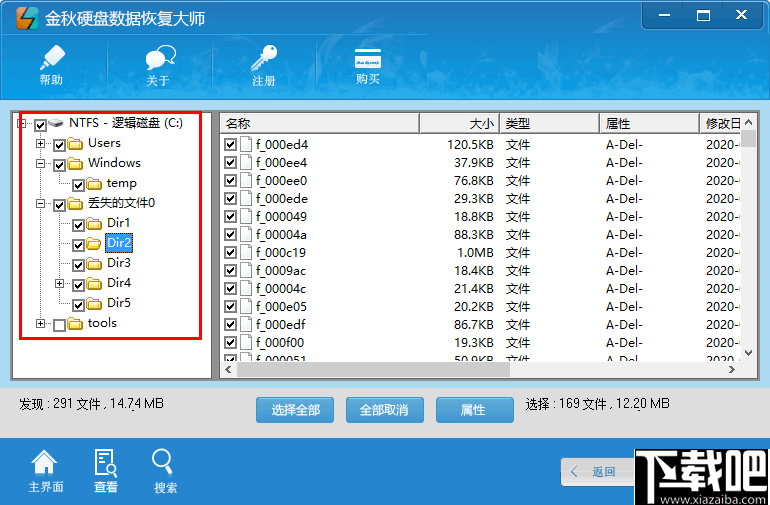Select file name f_000ee0
770x505 pixels.
pos(281,181)
